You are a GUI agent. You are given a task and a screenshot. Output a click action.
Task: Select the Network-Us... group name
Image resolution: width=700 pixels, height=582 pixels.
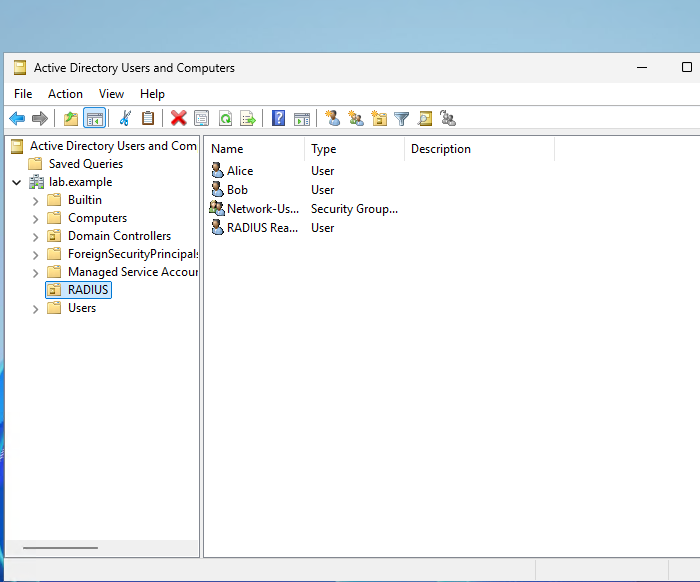(x=263, y=209)
